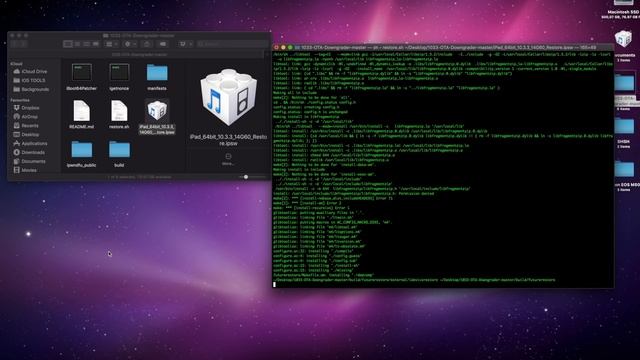Click the large ipsw preview image

228,97
